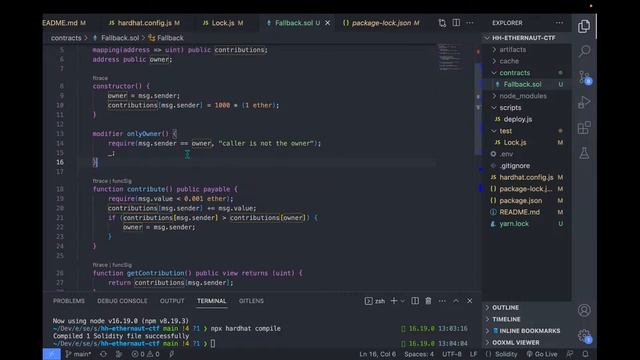Screen dimensions: 640x360
Task: Open the Run and Debug view
Action: (x=584, y=102)
